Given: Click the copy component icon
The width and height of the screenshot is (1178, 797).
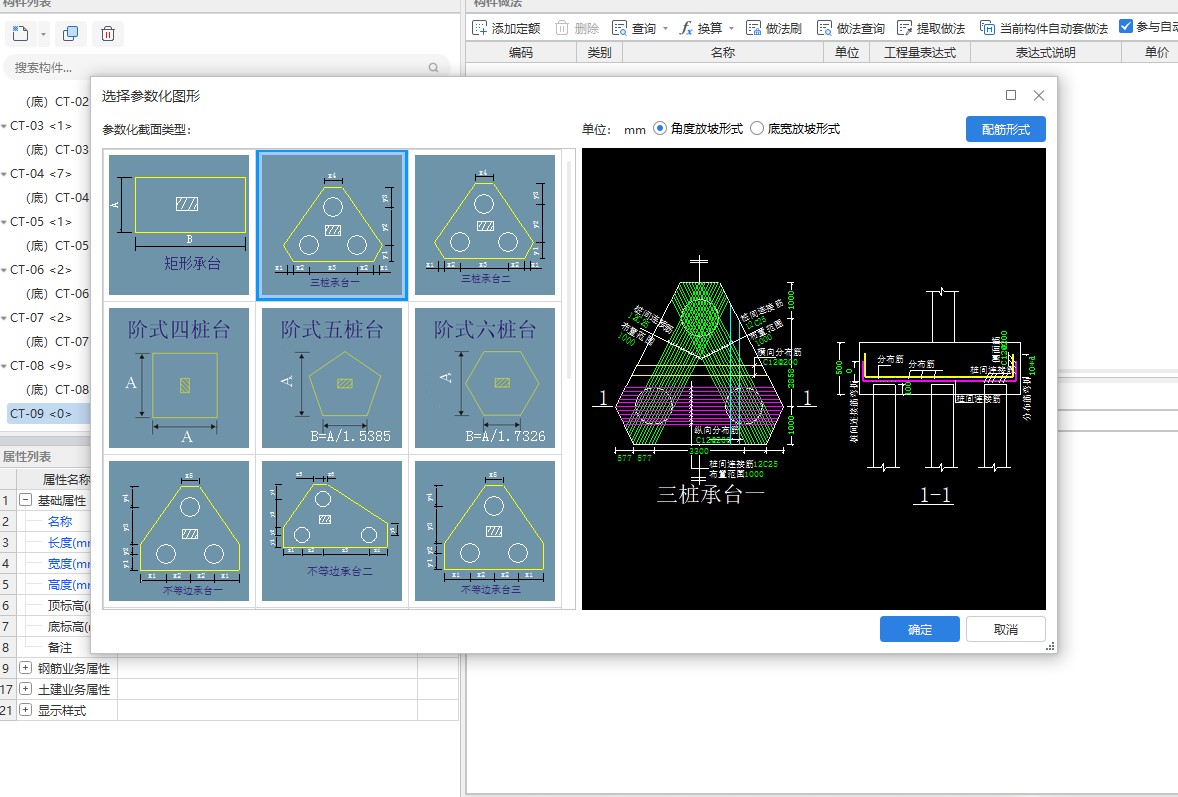Looking at the screenshot, I should pos(71,34).
